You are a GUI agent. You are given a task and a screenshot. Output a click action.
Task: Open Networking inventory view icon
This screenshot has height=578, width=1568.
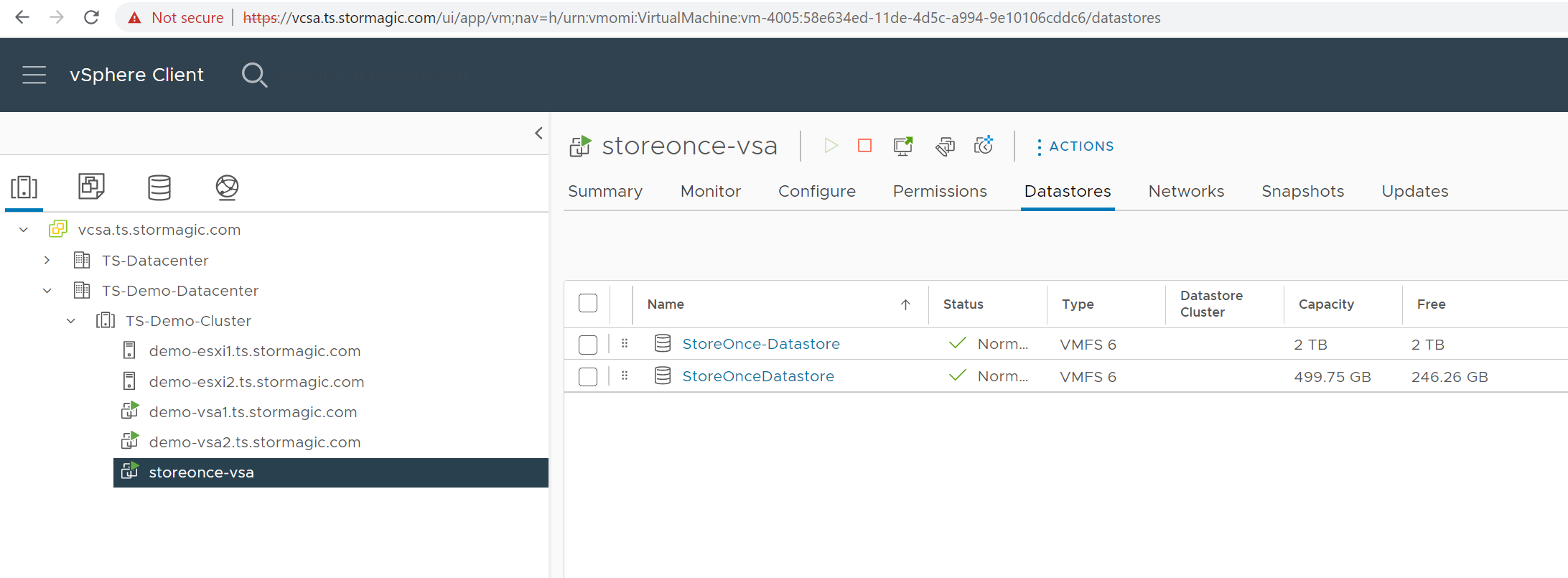point(227,187)
